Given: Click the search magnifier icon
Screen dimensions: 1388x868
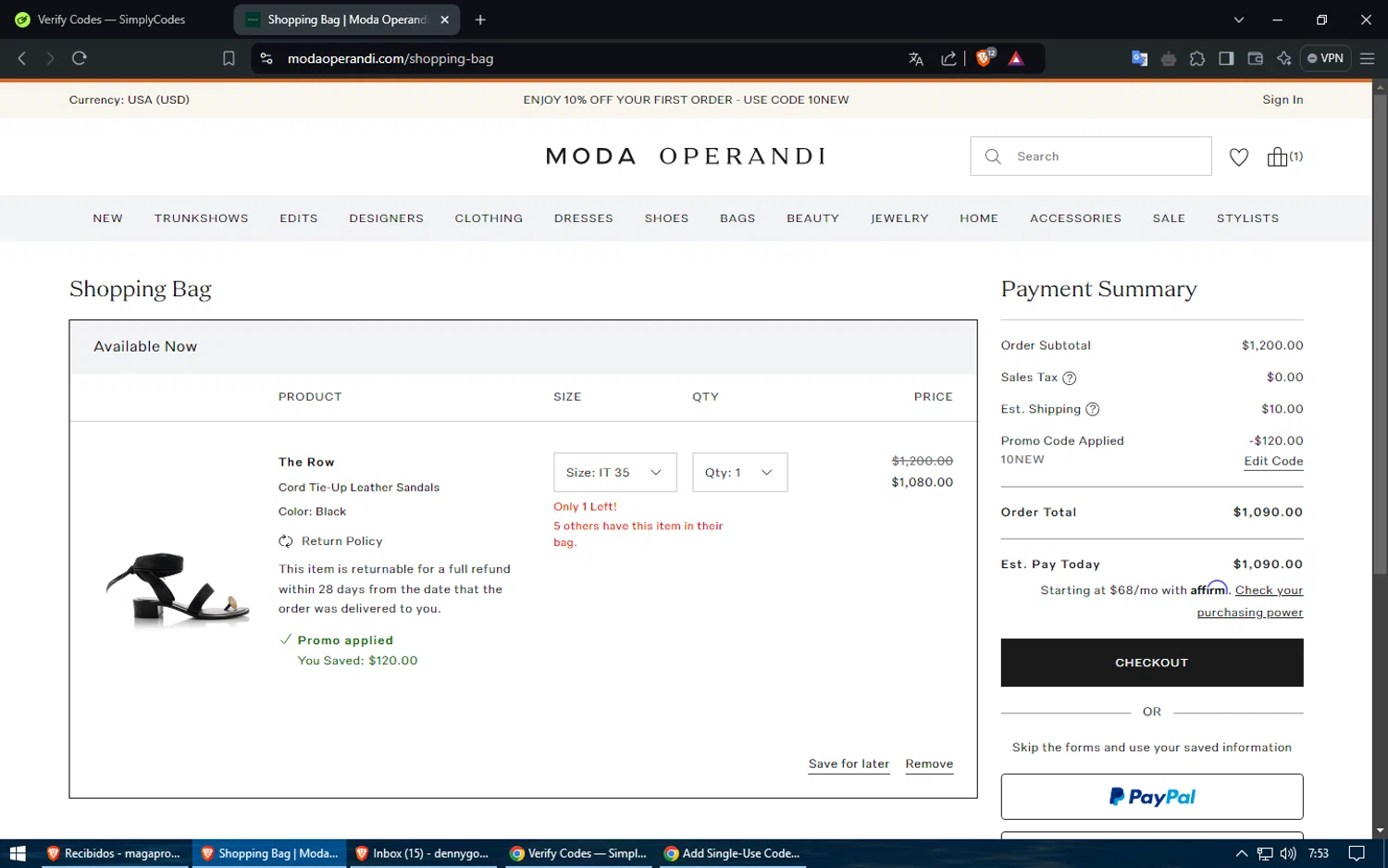Looking at the screenshot, I should tap(993, 156).
